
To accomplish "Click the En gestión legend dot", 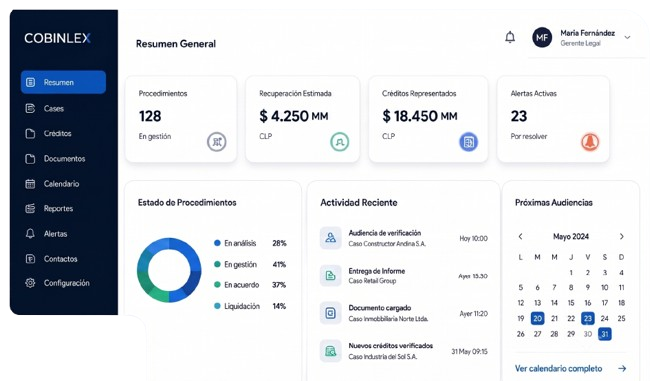I will coord(217,264).
